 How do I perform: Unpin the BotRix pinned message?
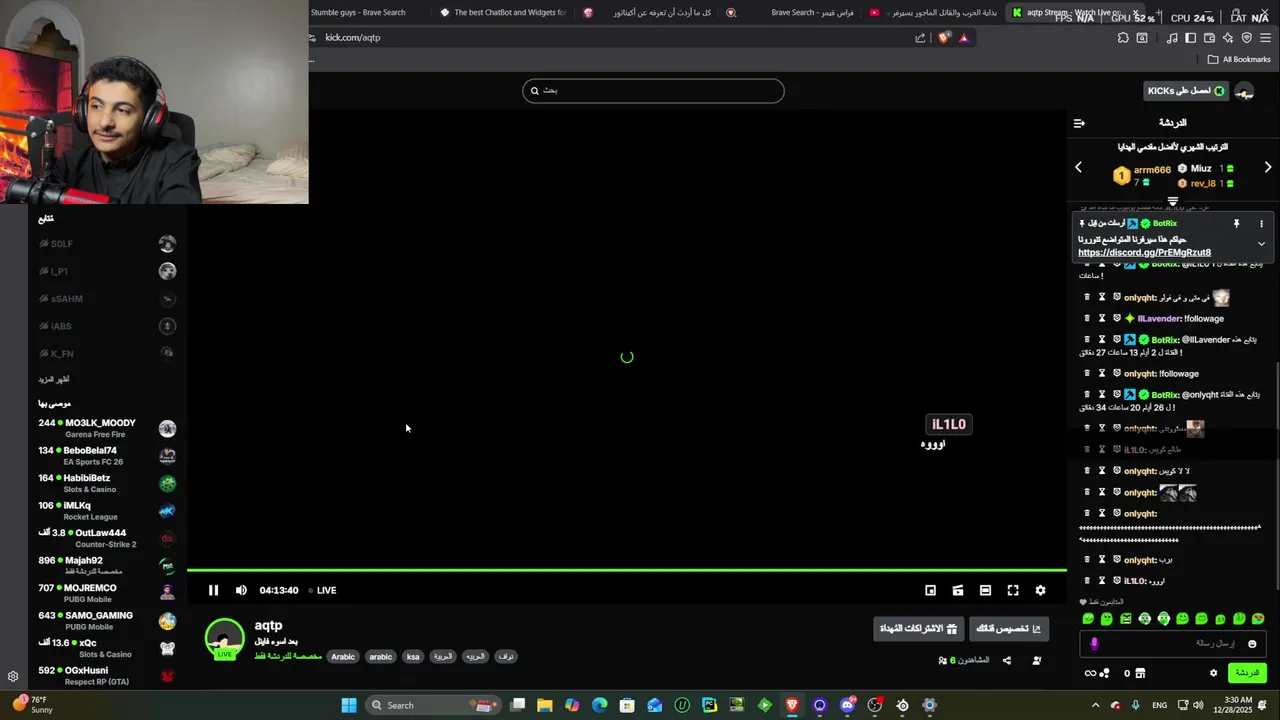click(x=1236, y=224)
